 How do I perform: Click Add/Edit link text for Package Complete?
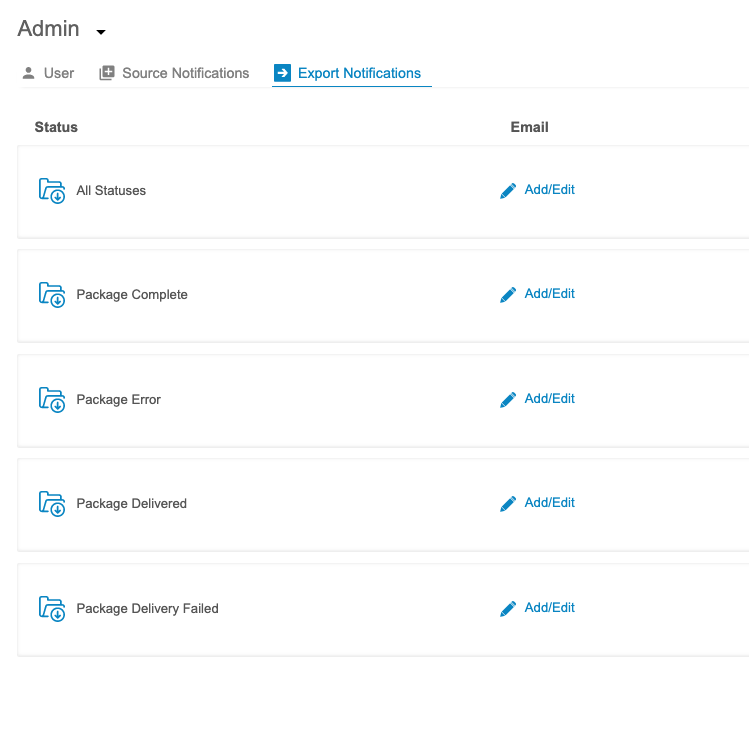549,294
